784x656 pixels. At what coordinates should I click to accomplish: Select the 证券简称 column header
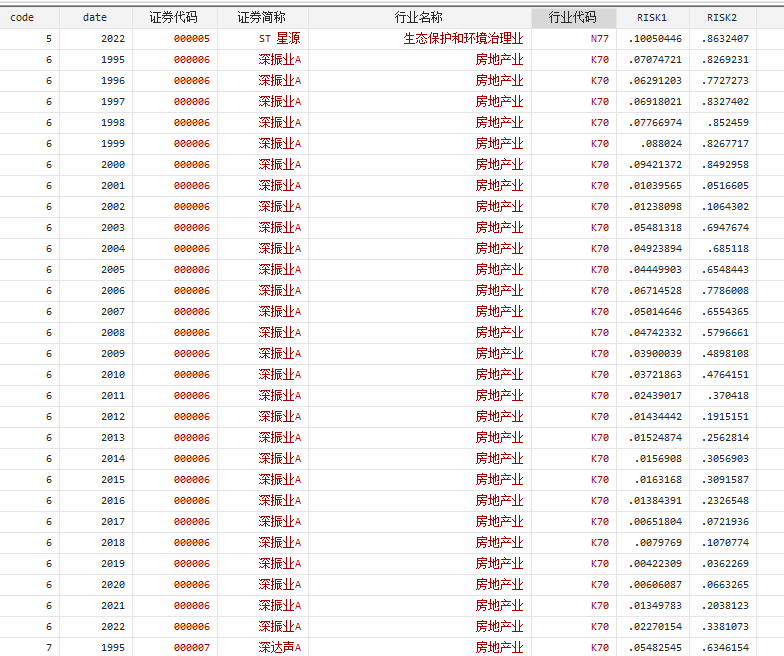click(x=262, y=17)
